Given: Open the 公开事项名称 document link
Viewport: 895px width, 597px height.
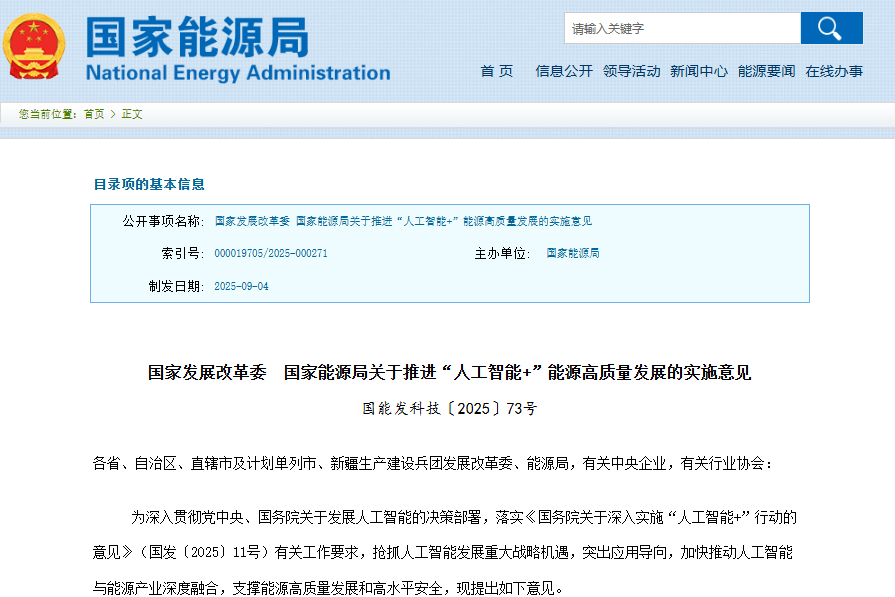Looking at the screenshot, I should pos(404,221).
